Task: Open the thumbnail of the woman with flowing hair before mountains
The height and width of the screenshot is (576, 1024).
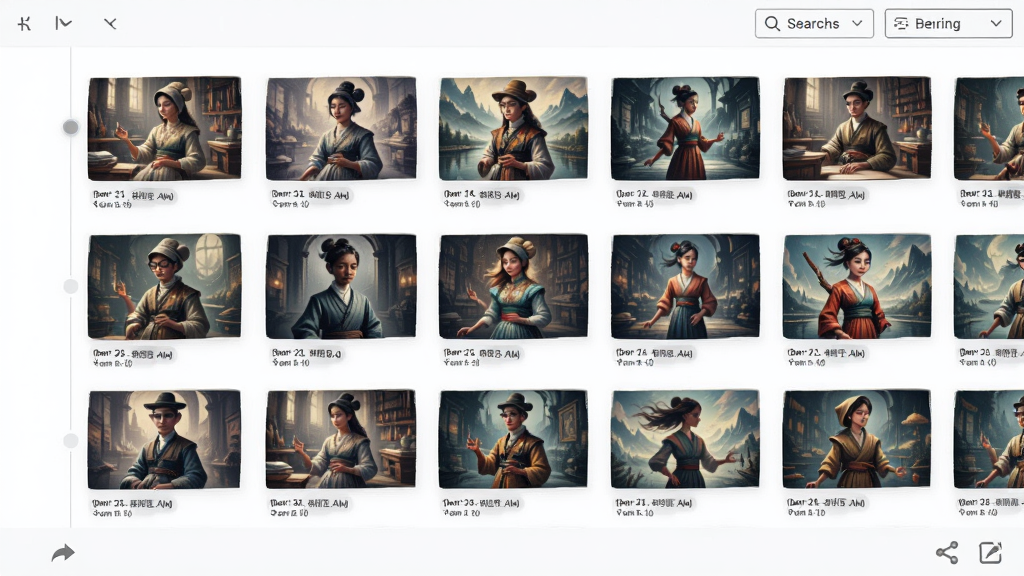Action: tap(685, 439)
